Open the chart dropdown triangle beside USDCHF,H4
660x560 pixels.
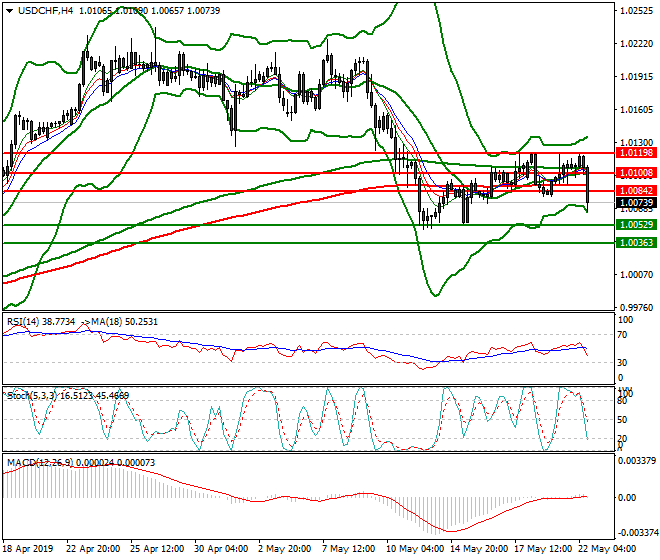coord(9,11)
